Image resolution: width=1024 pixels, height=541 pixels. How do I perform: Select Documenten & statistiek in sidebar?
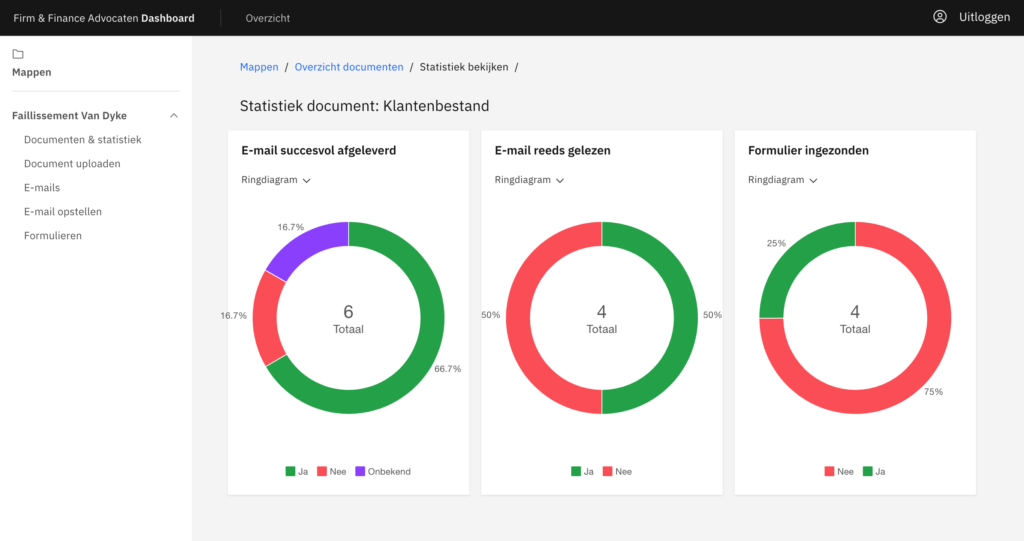coord(83,140)
